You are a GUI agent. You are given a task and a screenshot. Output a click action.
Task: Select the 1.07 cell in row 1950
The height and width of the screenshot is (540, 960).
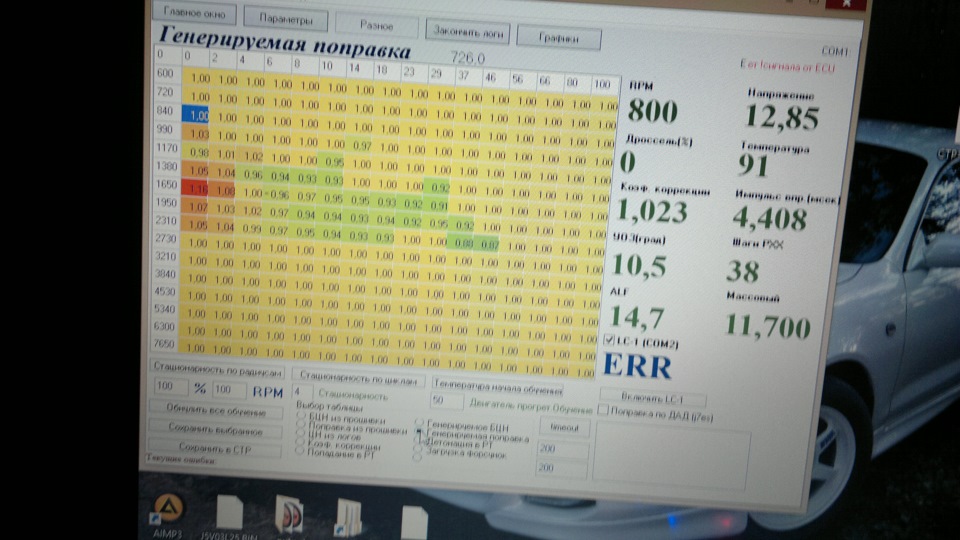[x=195, y=207]
